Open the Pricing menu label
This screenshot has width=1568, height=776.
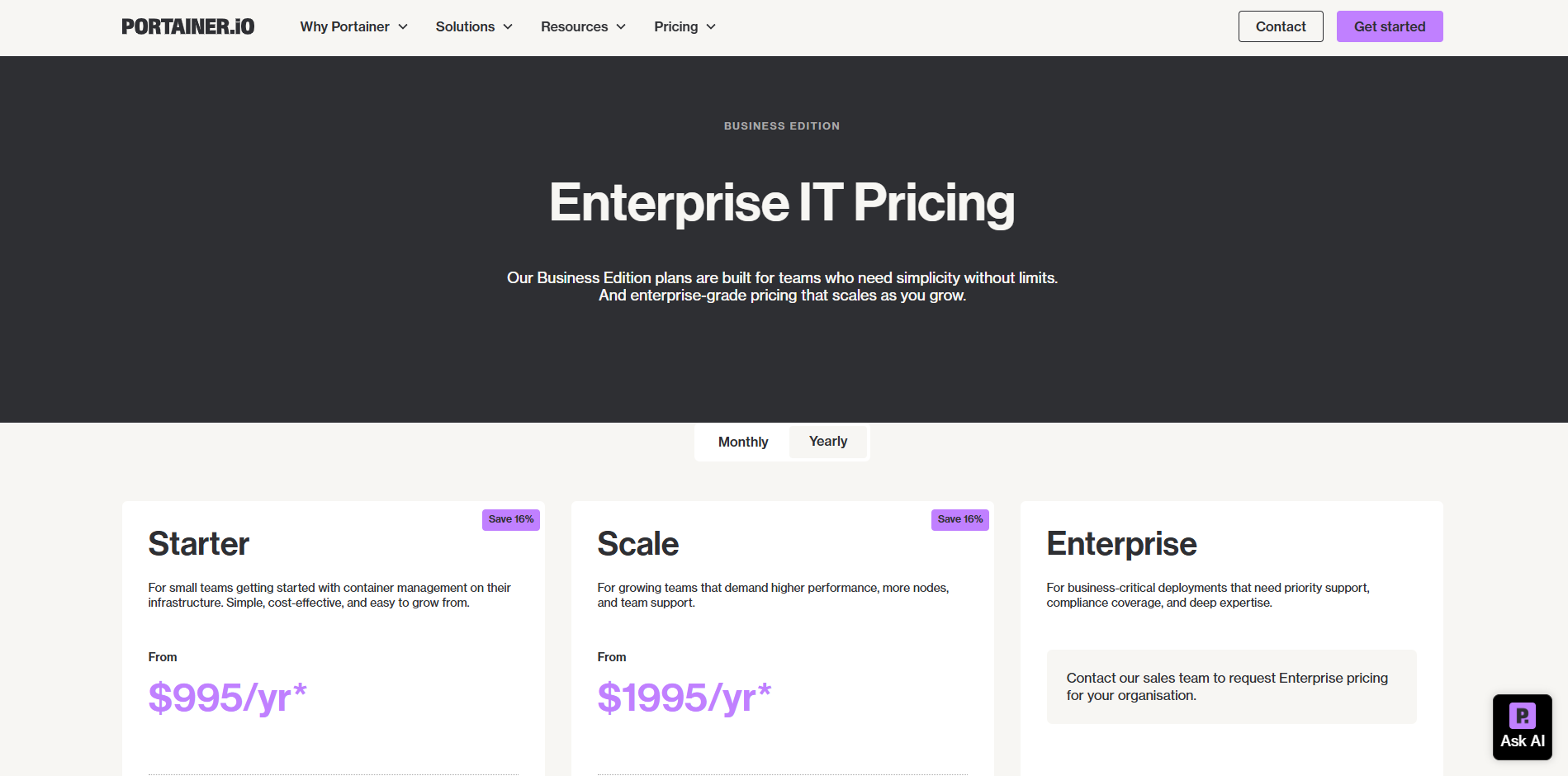(x=675, y=27)
